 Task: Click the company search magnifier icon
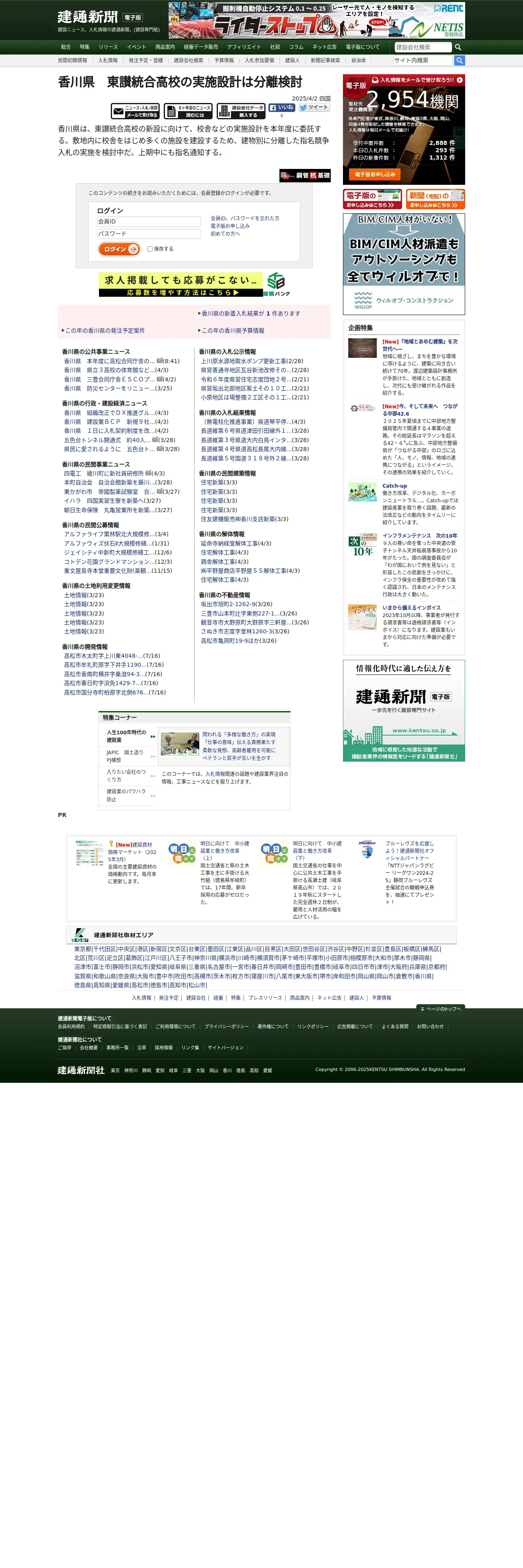(458, 47)
